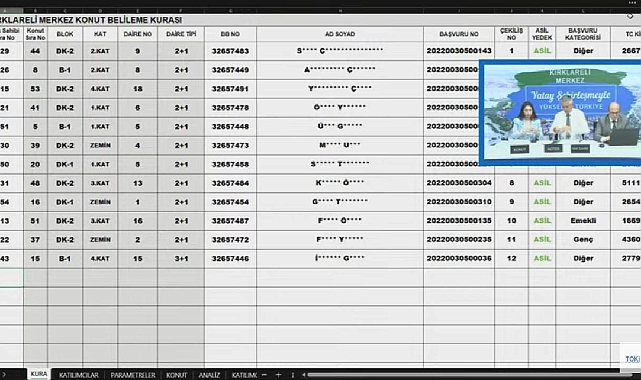Select the BAŞVURU KATEGORİSİ header cell
Image resolution: width=641 pixels, height=380 pixels.
(x=583, y=34)
